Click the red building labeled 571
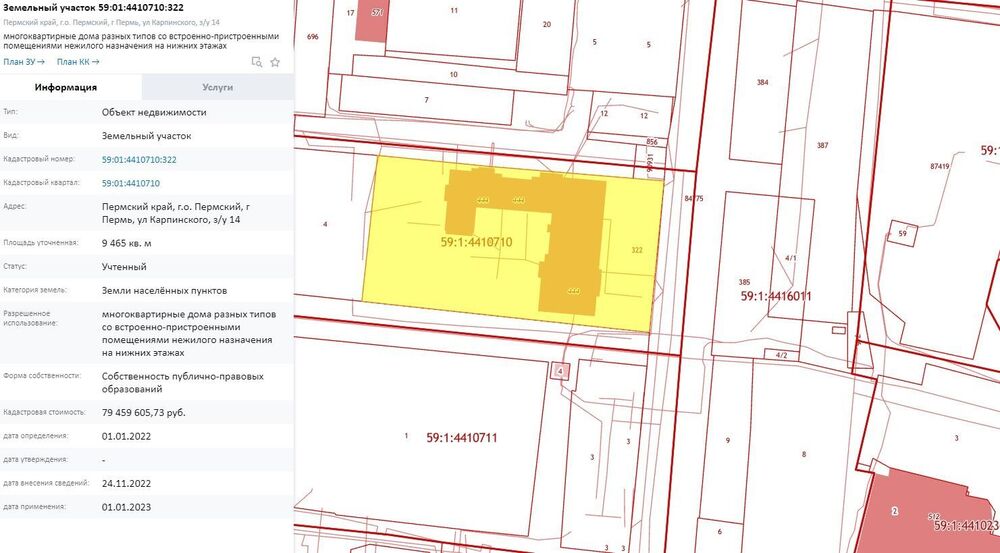 click(x=371, y=20)
